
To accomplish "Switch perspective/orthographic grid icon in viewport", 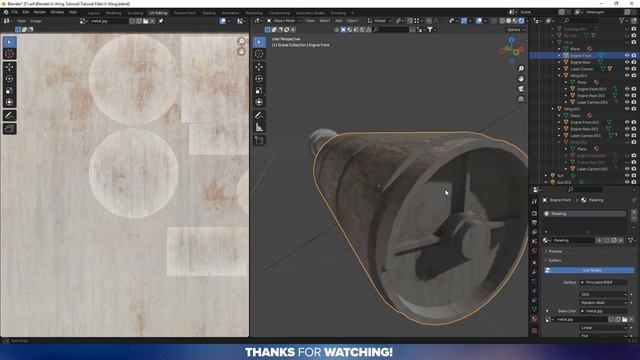I will click(521, 99).
